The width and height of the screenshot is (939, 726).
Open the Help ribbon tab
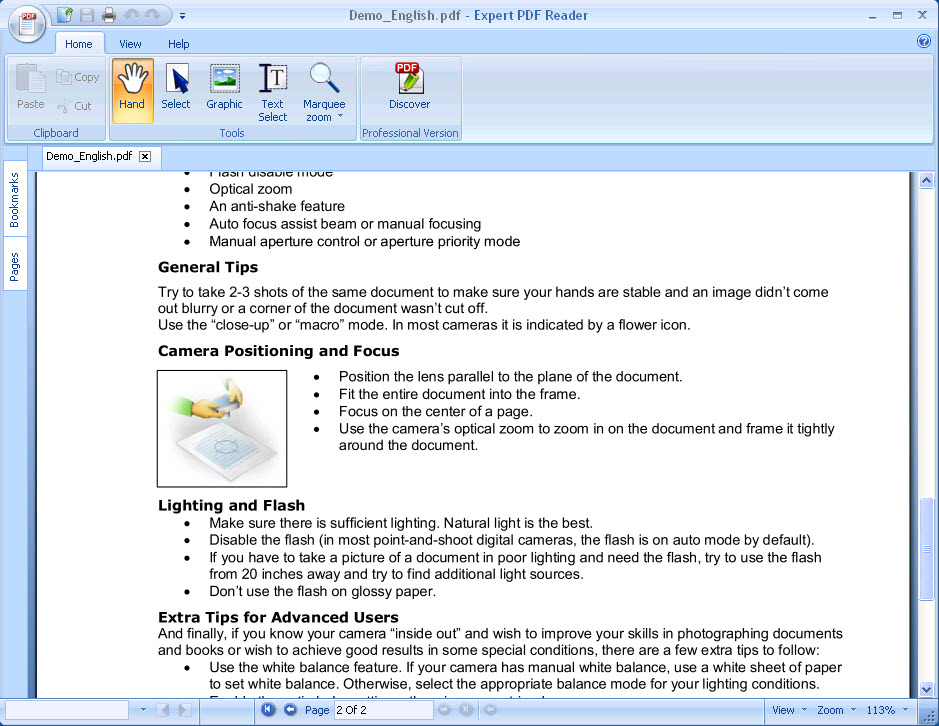point(178,44)
